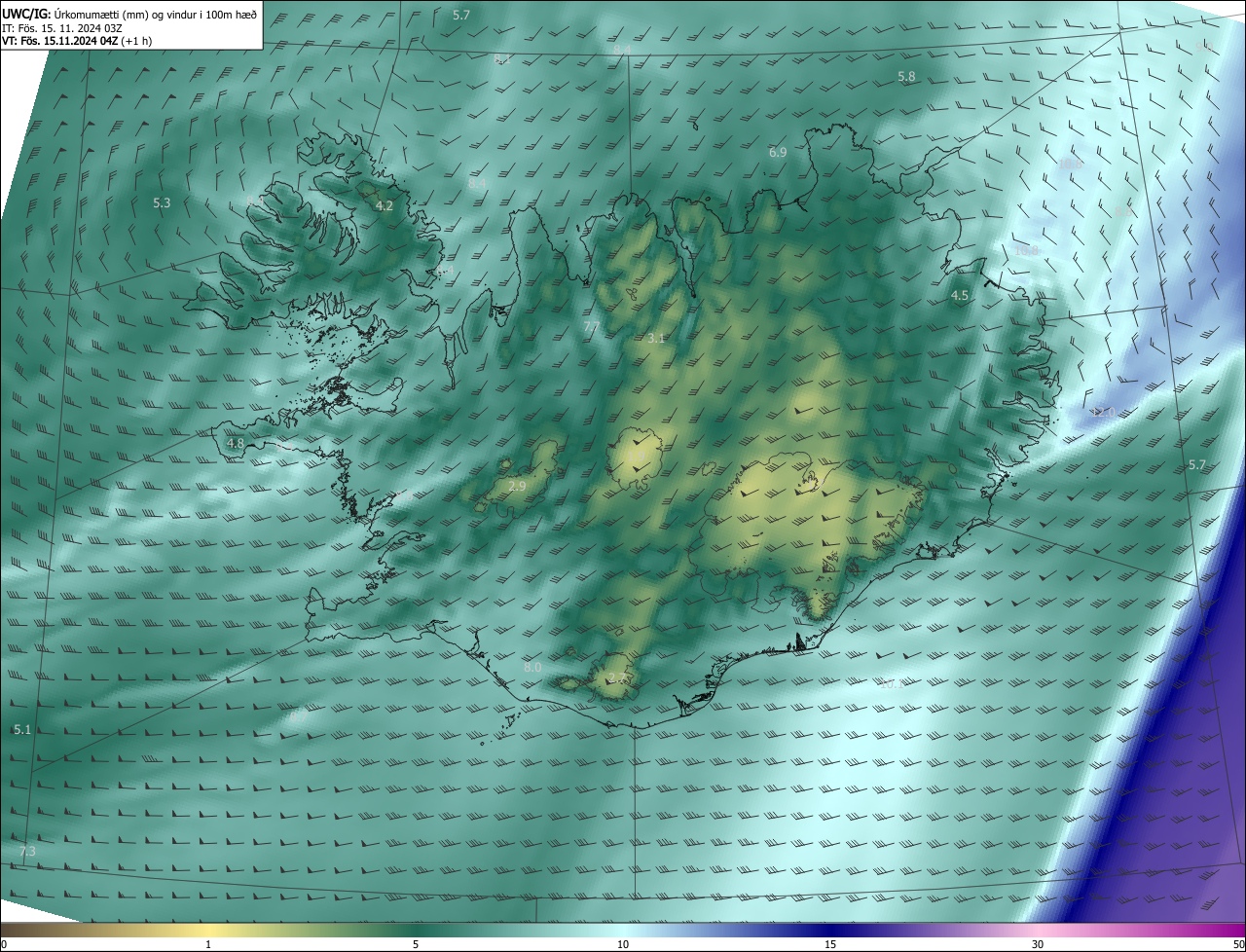Click the 0 tick on the color scale
Viewport: 1246px width, 952px height.
click(4, 944)
